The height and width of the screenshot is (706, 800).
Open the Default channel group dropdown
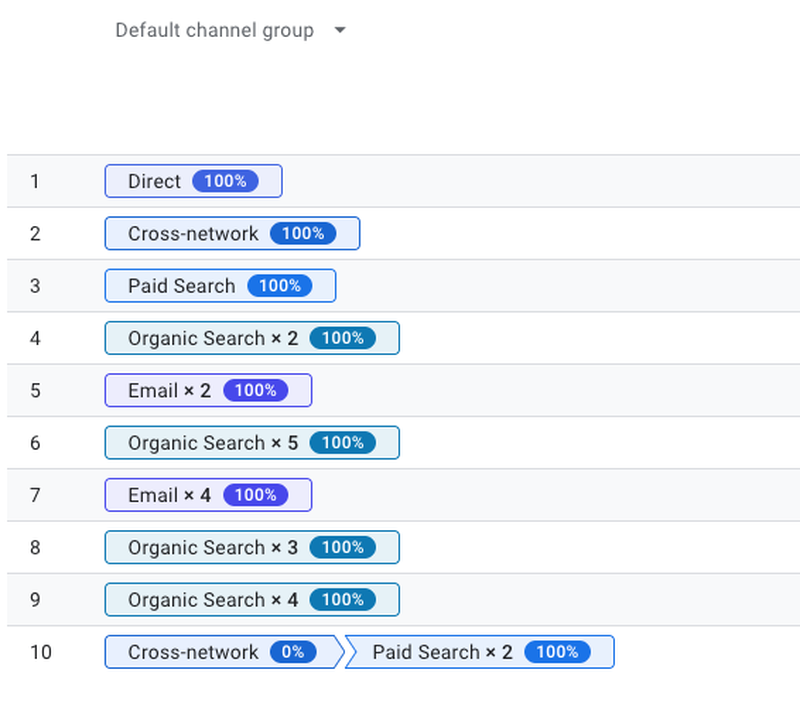tap(231, 30)
